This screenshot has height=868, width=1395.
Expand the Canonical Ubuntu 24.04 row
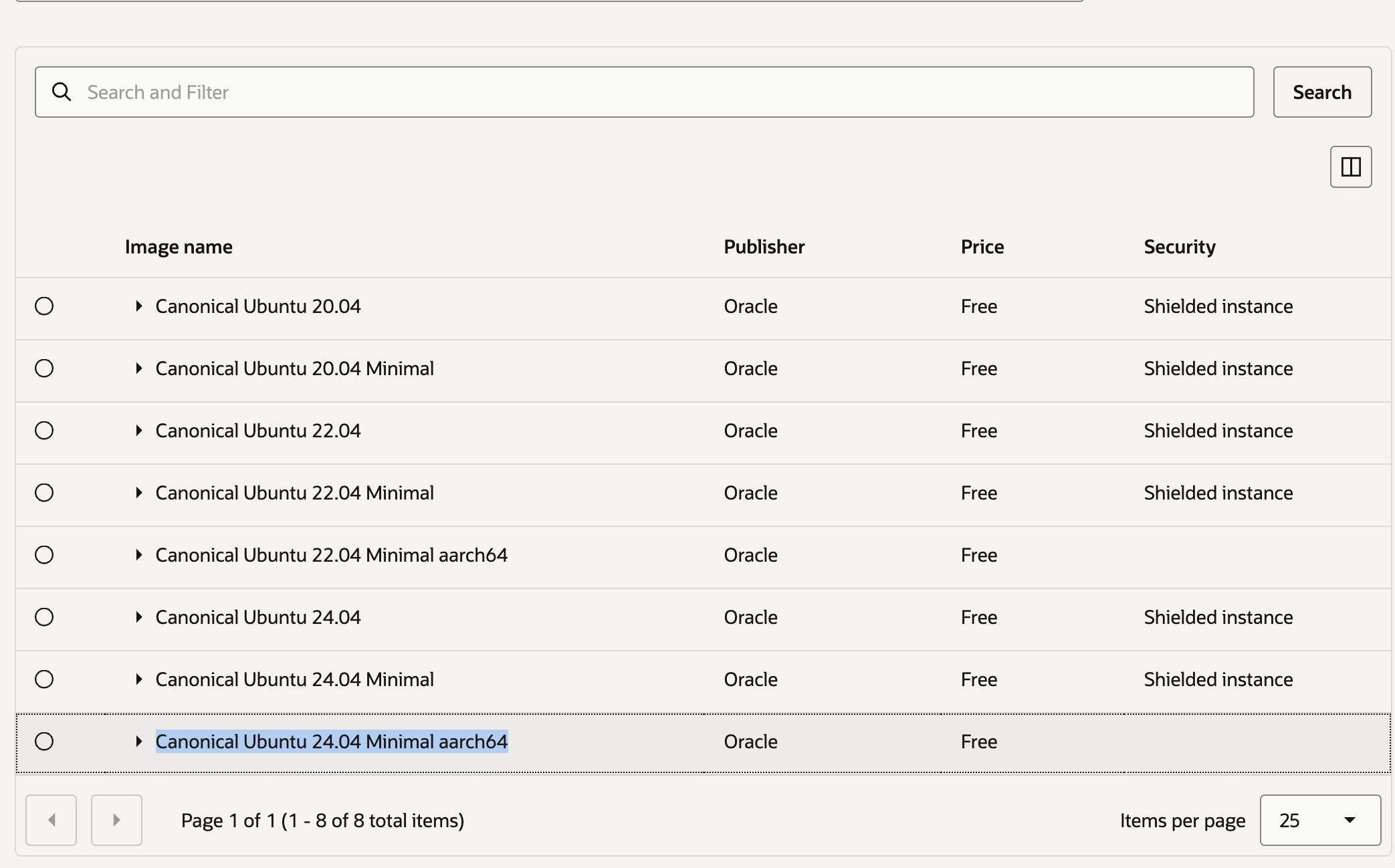coord(138,617)
